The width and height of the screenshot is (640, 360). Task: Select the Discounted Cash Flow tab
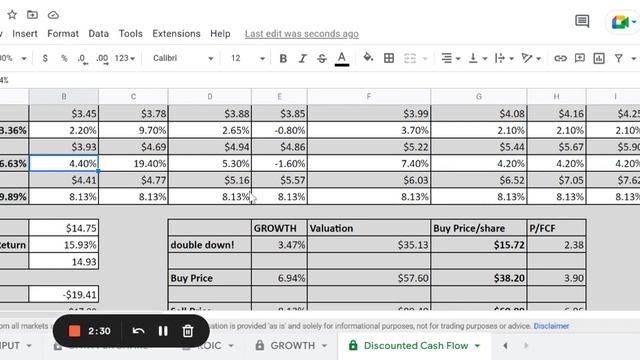(x=416, y=346)
